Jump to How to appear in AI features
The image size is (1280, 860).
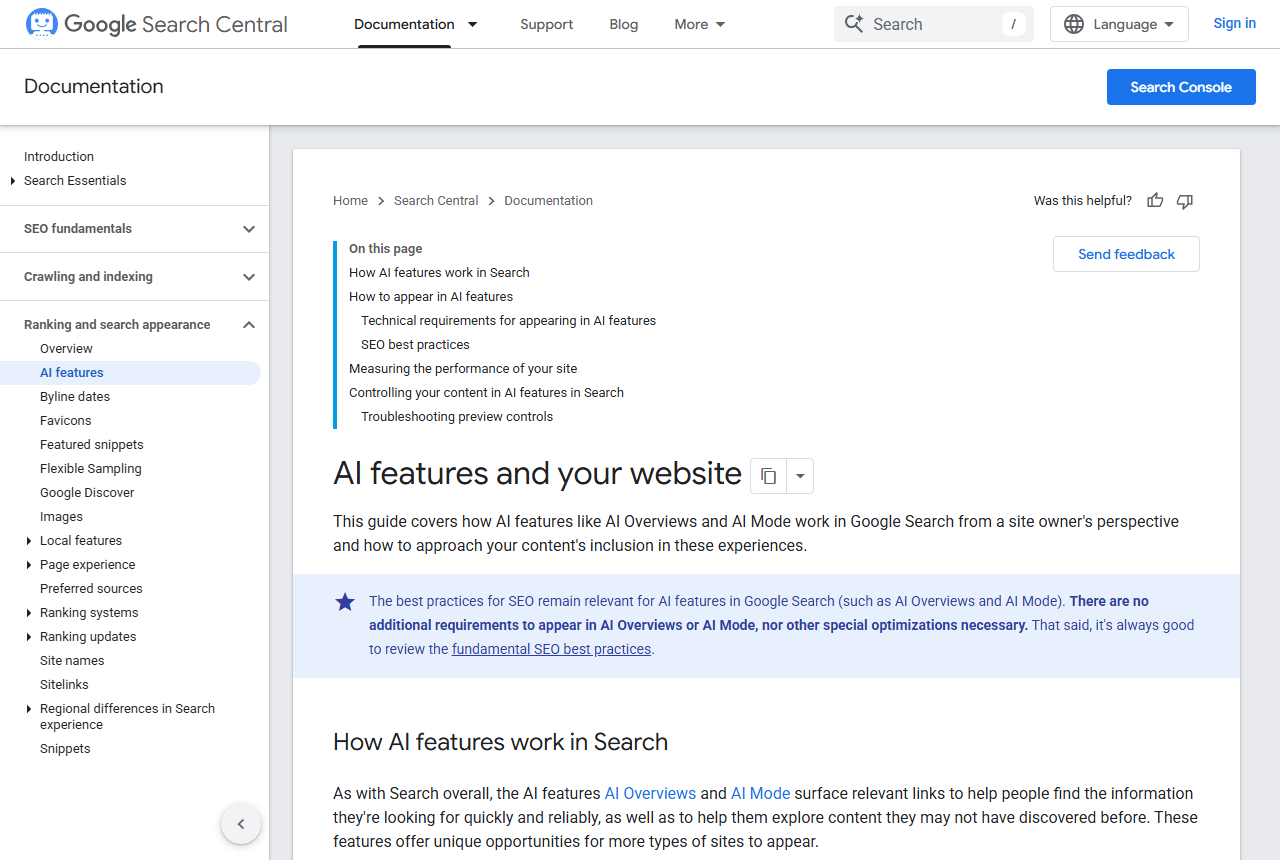point(431,297)
